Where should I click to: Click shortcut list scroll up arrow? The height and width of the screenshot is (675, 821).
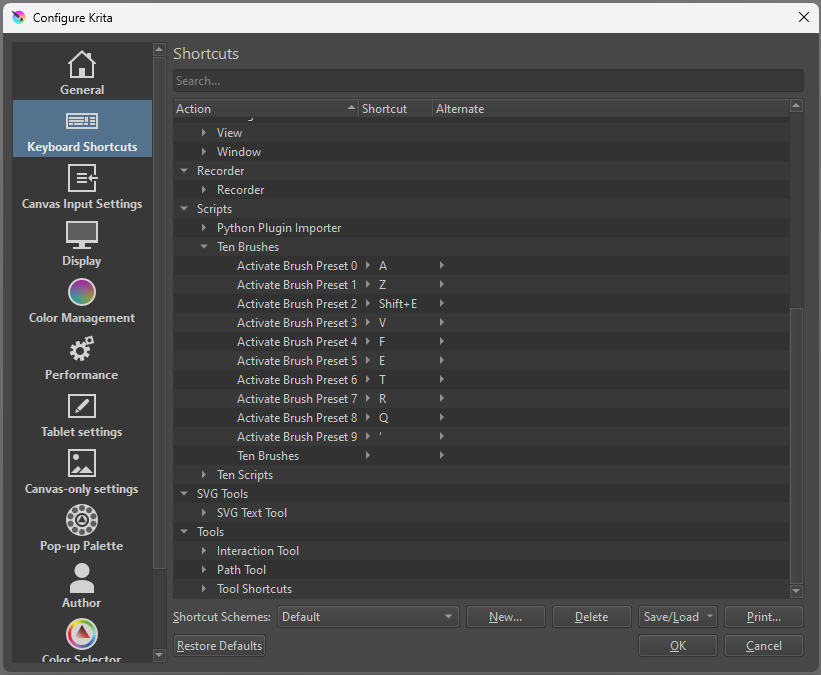[796, 106]
